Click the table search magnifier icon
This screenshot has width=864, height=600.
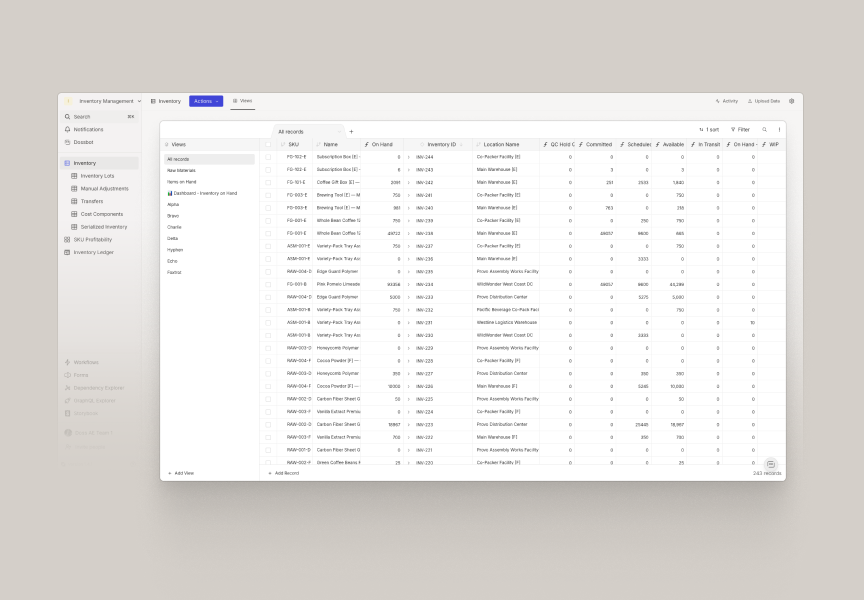[x=764, y=129]
